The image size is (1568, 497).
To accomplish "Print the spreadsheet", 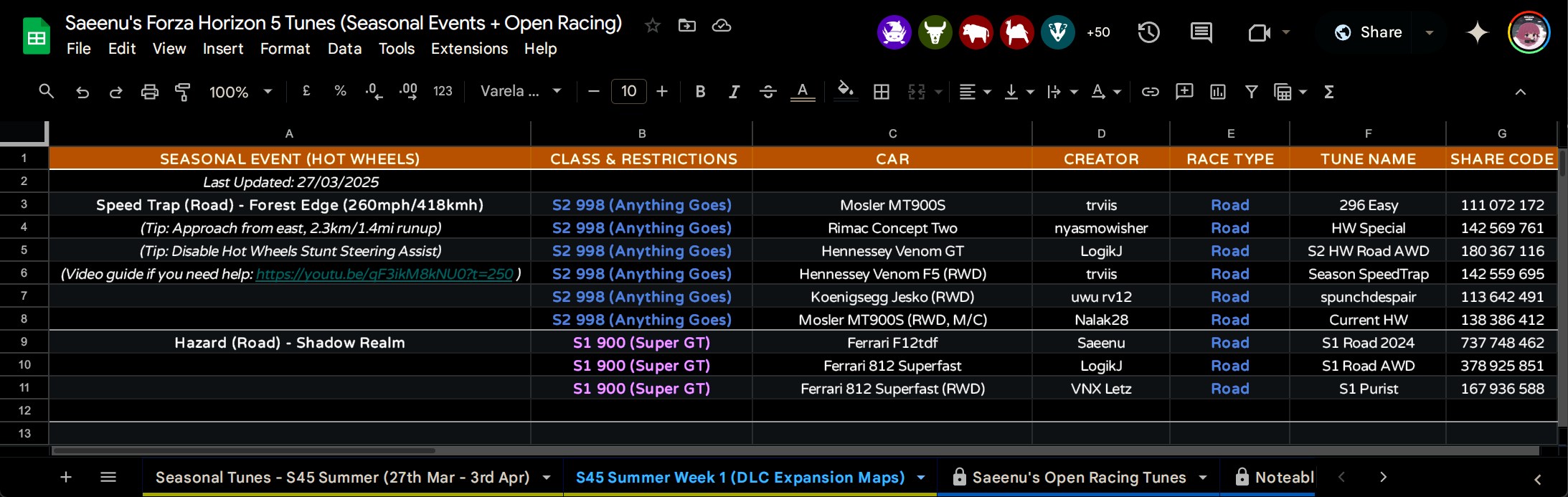I will tap(149, 92).
